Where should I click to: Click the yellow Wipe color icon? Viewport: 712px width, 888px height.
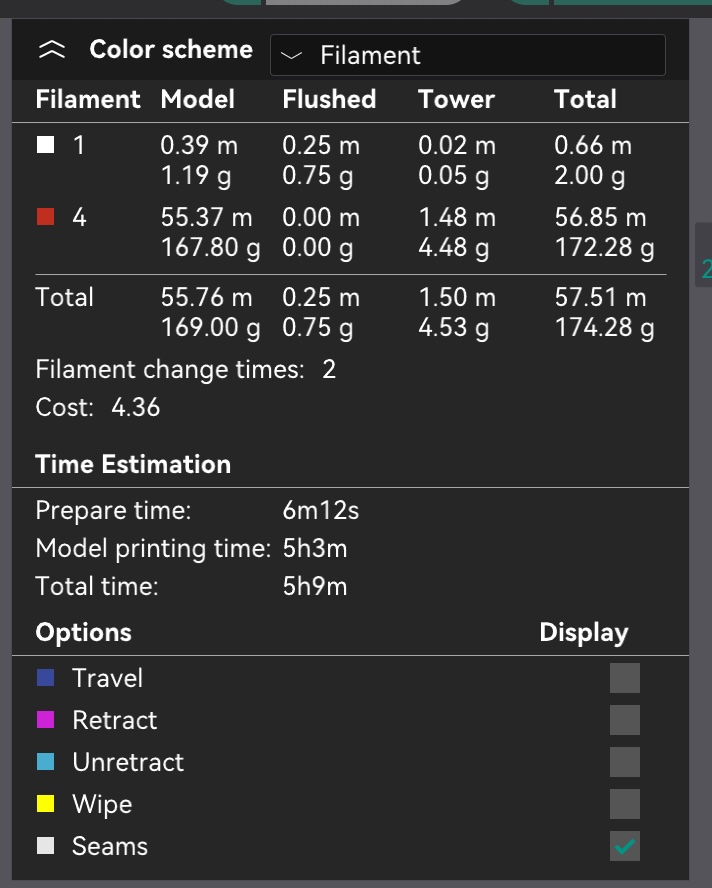pyautogui.click(x=45, y=804)
